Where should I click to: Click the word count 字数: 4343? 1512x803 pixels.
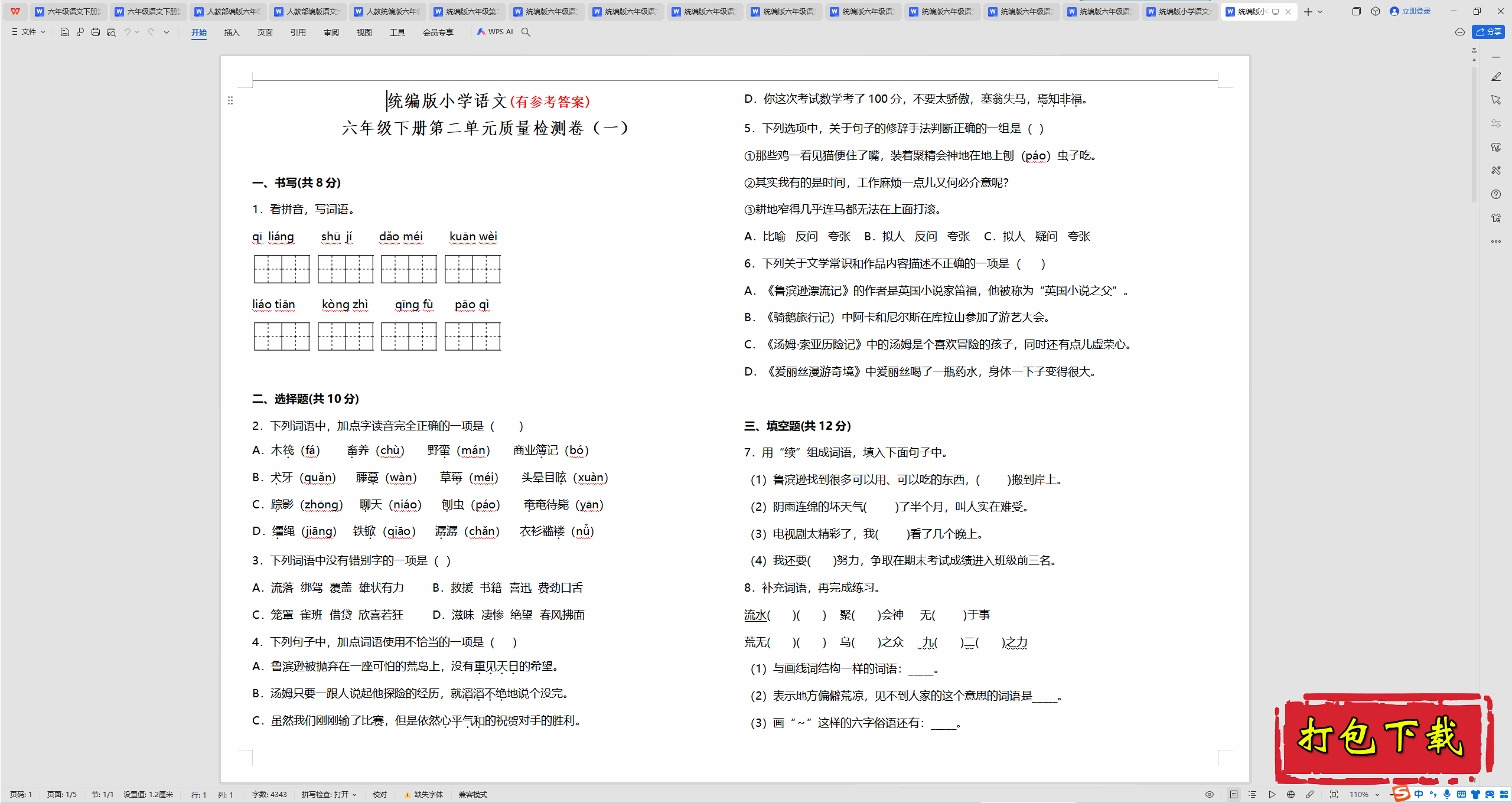pos(269,795)
